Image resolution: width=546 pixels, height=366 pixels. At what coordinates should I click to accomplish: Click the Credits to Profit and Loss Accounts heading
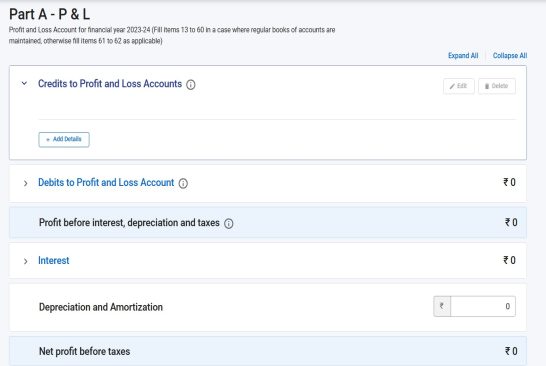pyautogui.click(x=110, y=84)
